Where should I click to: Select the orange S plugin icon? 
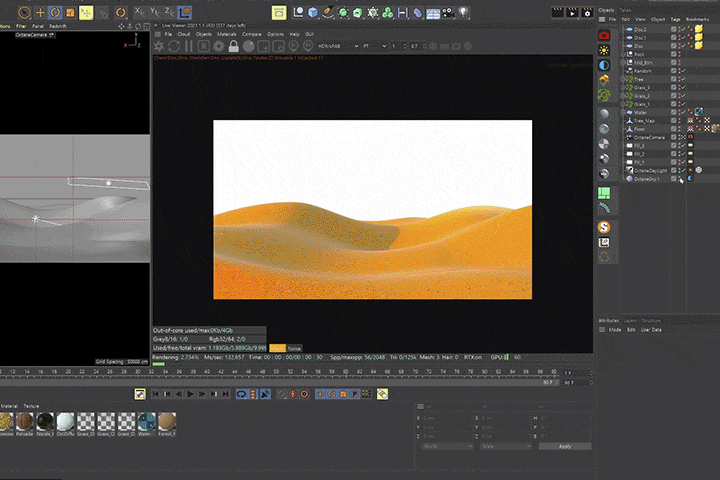[605, 227]
